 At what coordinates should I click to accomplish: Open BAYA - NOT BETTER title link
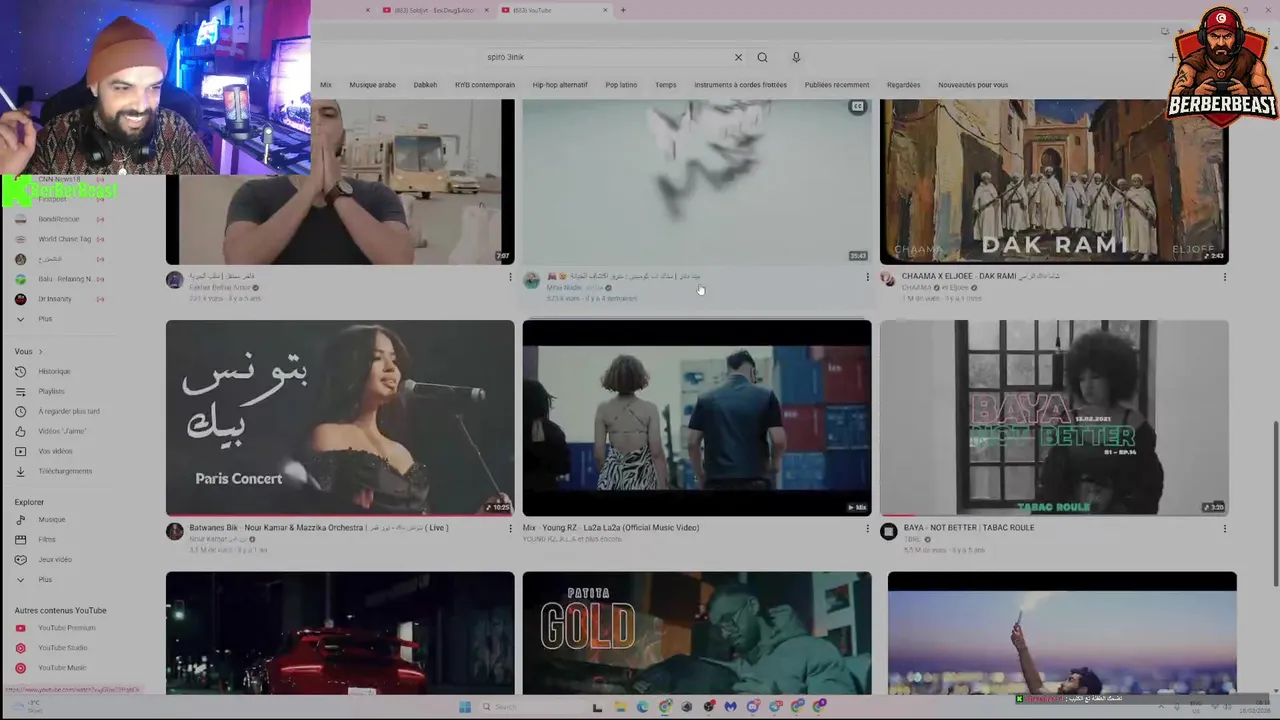pos(969,528)
